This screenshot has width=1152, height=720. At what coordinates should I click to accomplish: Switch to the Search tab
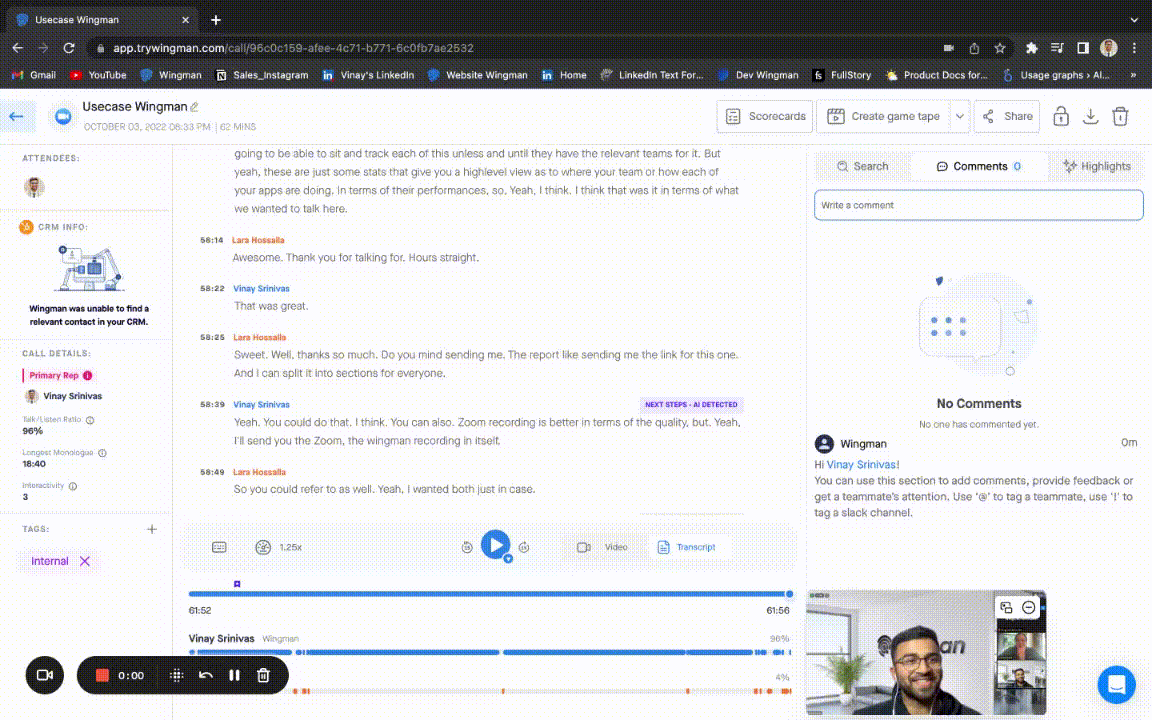[x=863, y=166]
